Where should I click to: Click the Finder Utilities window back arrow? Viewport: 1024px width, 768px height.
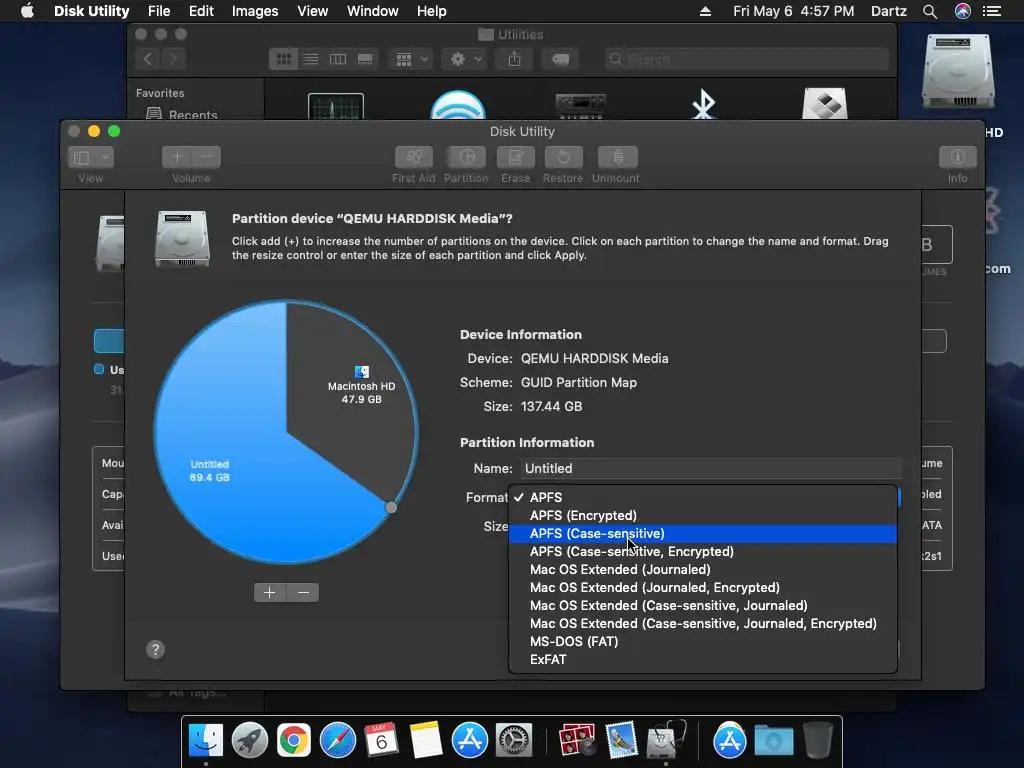coord(148,59)
